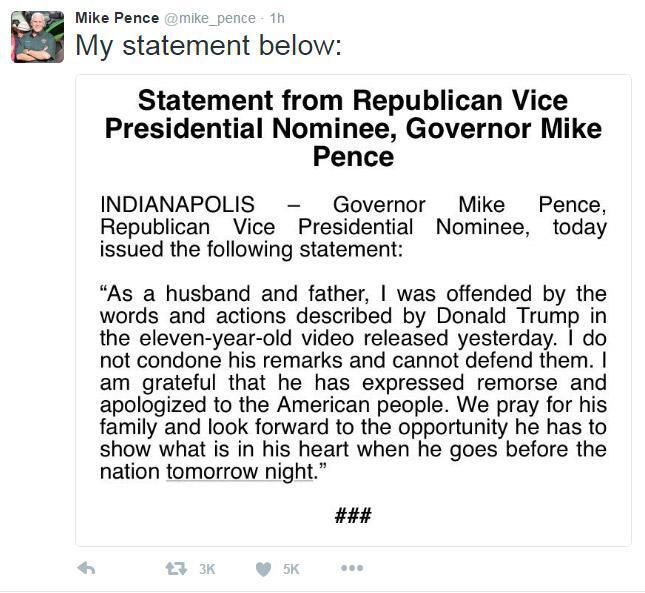645x593 pixels.
Task: Click the underlined "tomorrow night" text
Action: [240, 471]
